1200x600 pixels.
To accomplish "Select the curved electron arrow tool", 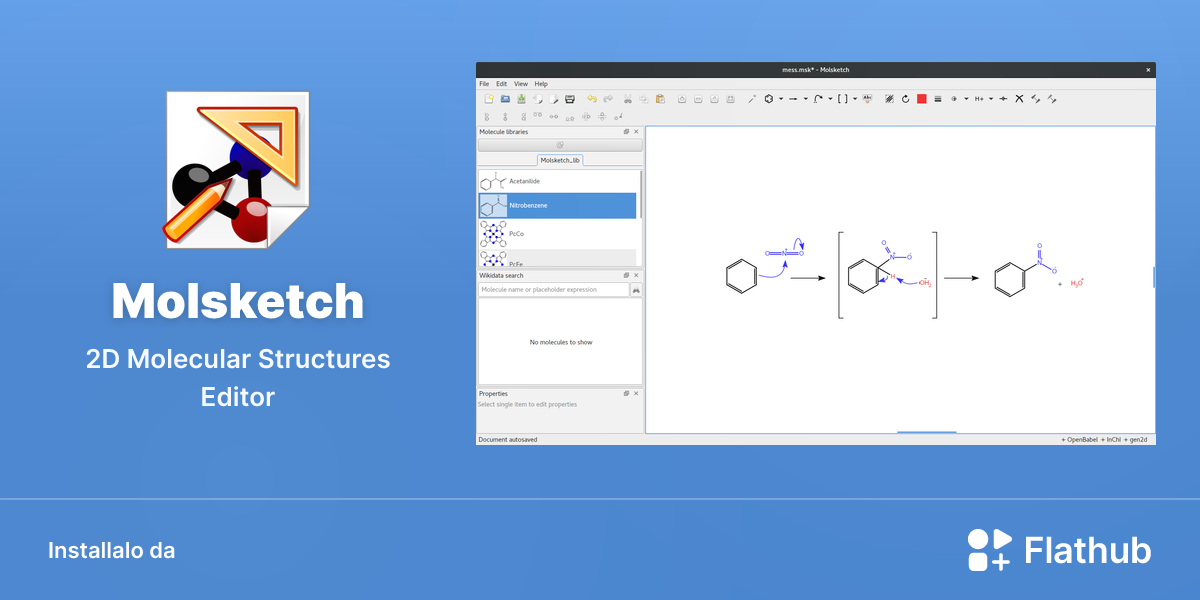I will pyautogui.click(x=819, y=99).
